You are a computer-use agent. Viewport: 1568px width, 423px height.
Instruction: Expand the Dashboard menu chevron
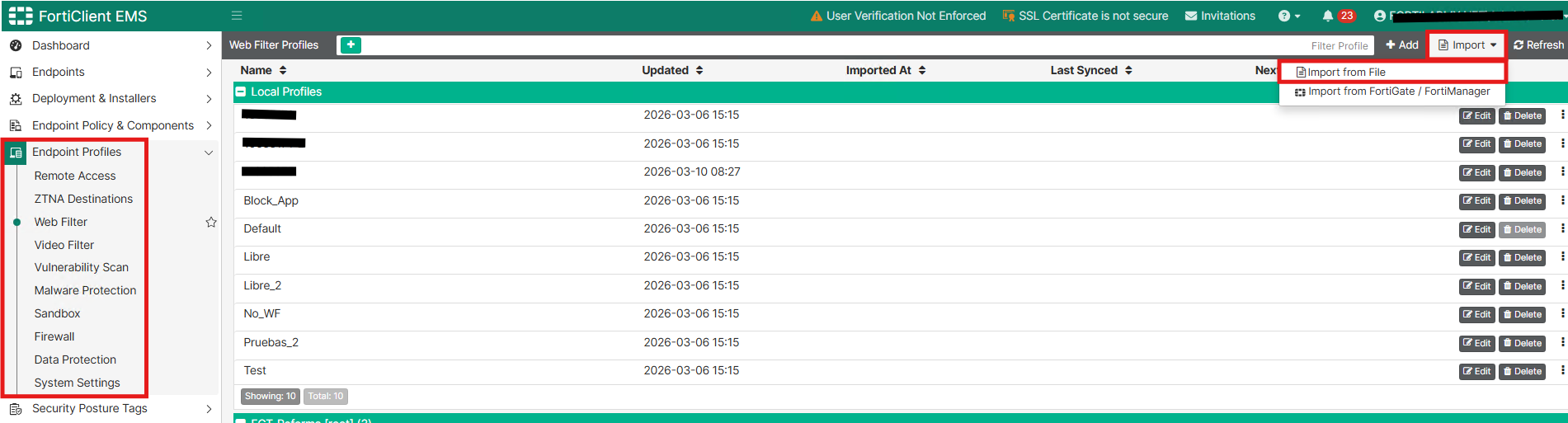(x=209, y=45)
